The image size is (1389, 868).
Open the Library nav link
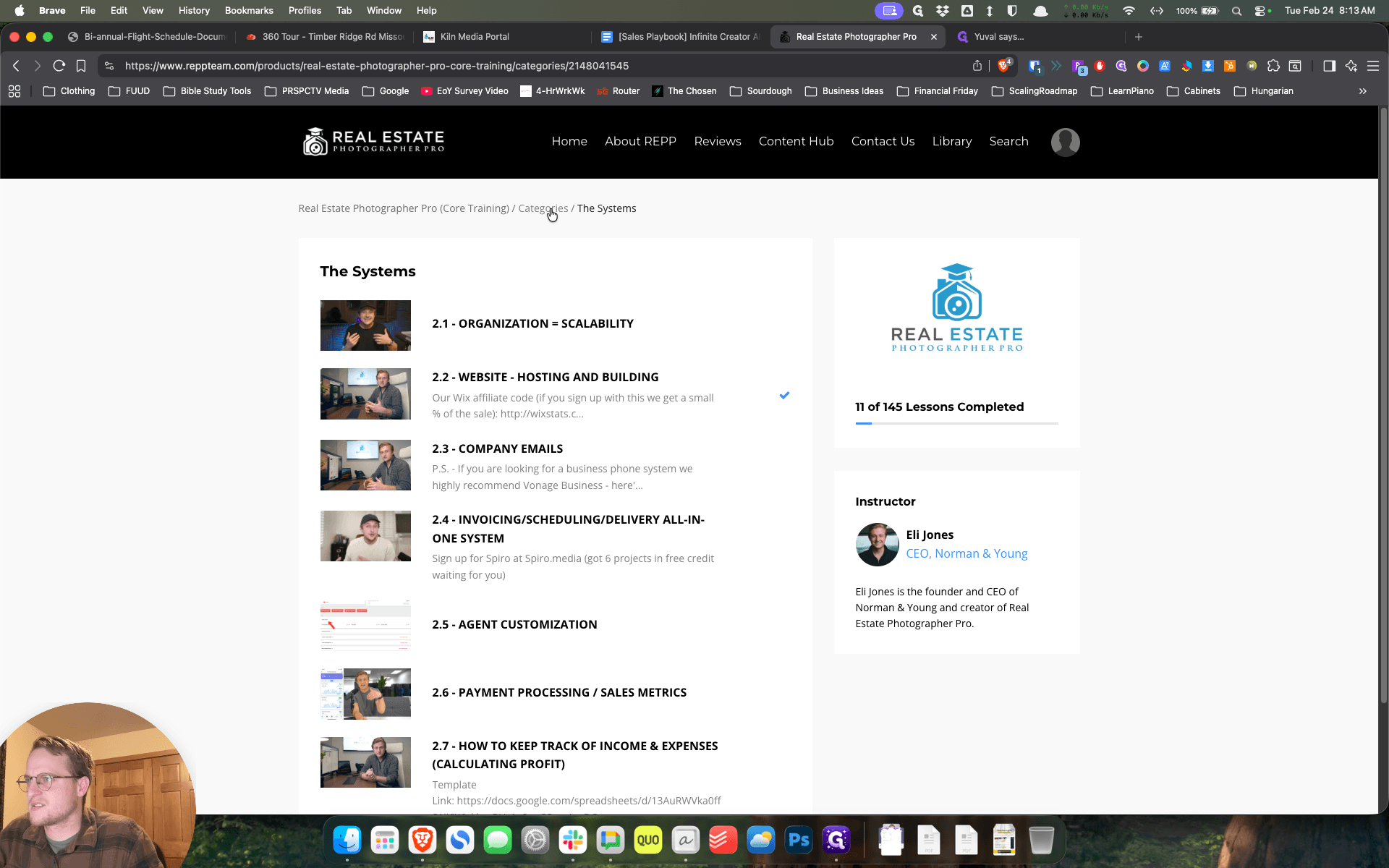pyautogui.click(x=951, y=142)
